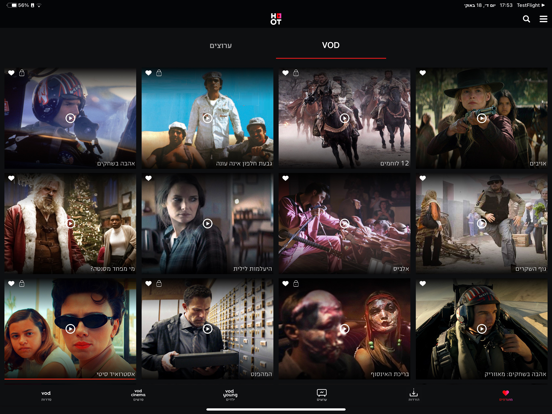Return to TestFlight via status bar link

(531, 5)
